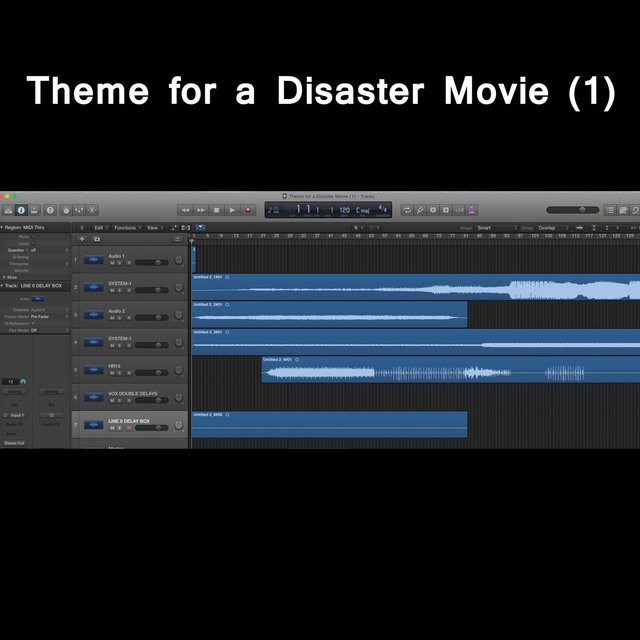Click the SYSTEM-1 track 4 waveform icon

point(93,342)
